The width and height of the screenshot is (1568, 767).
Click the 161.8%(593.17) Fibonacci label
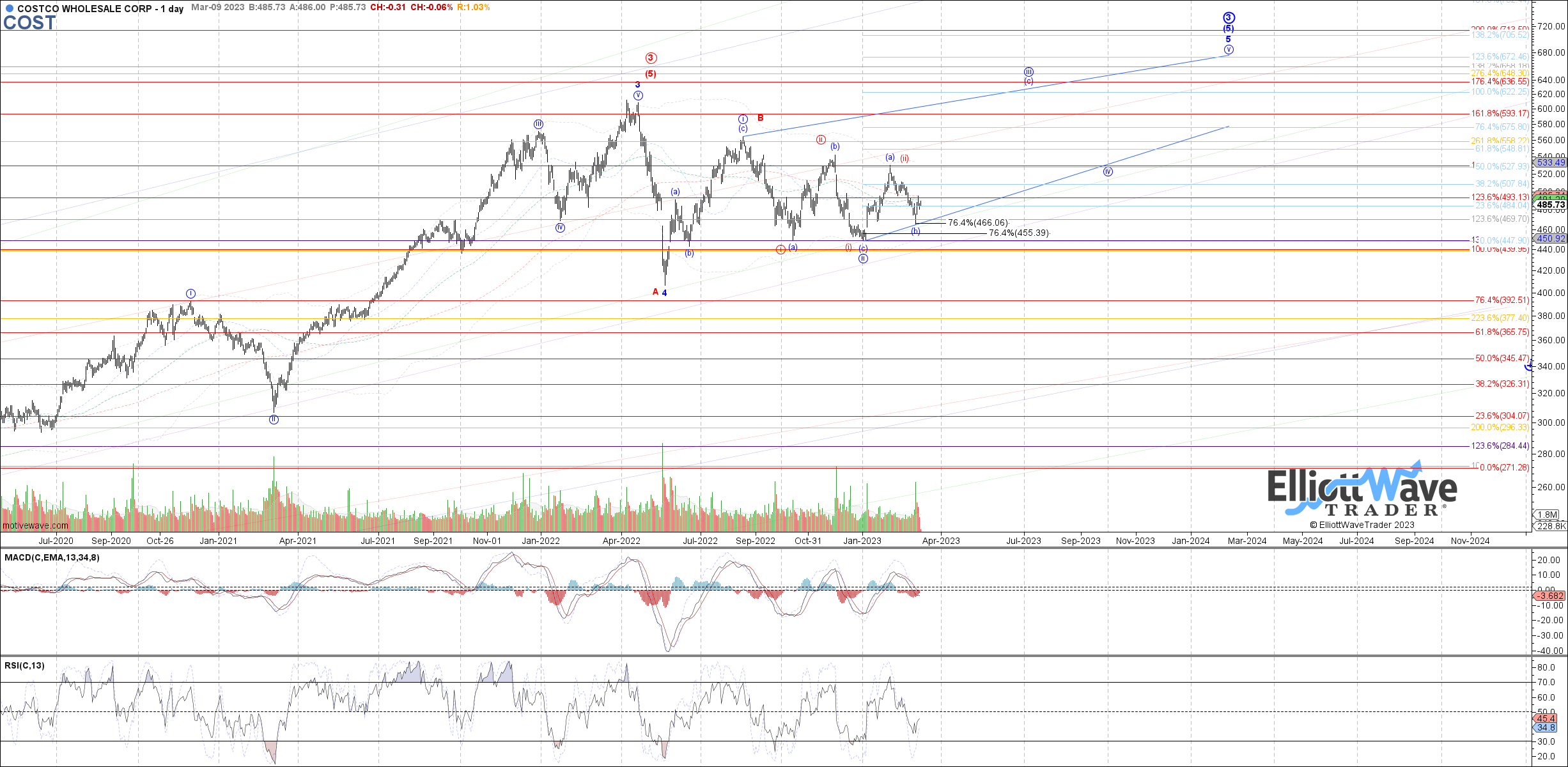point(1500,114)
